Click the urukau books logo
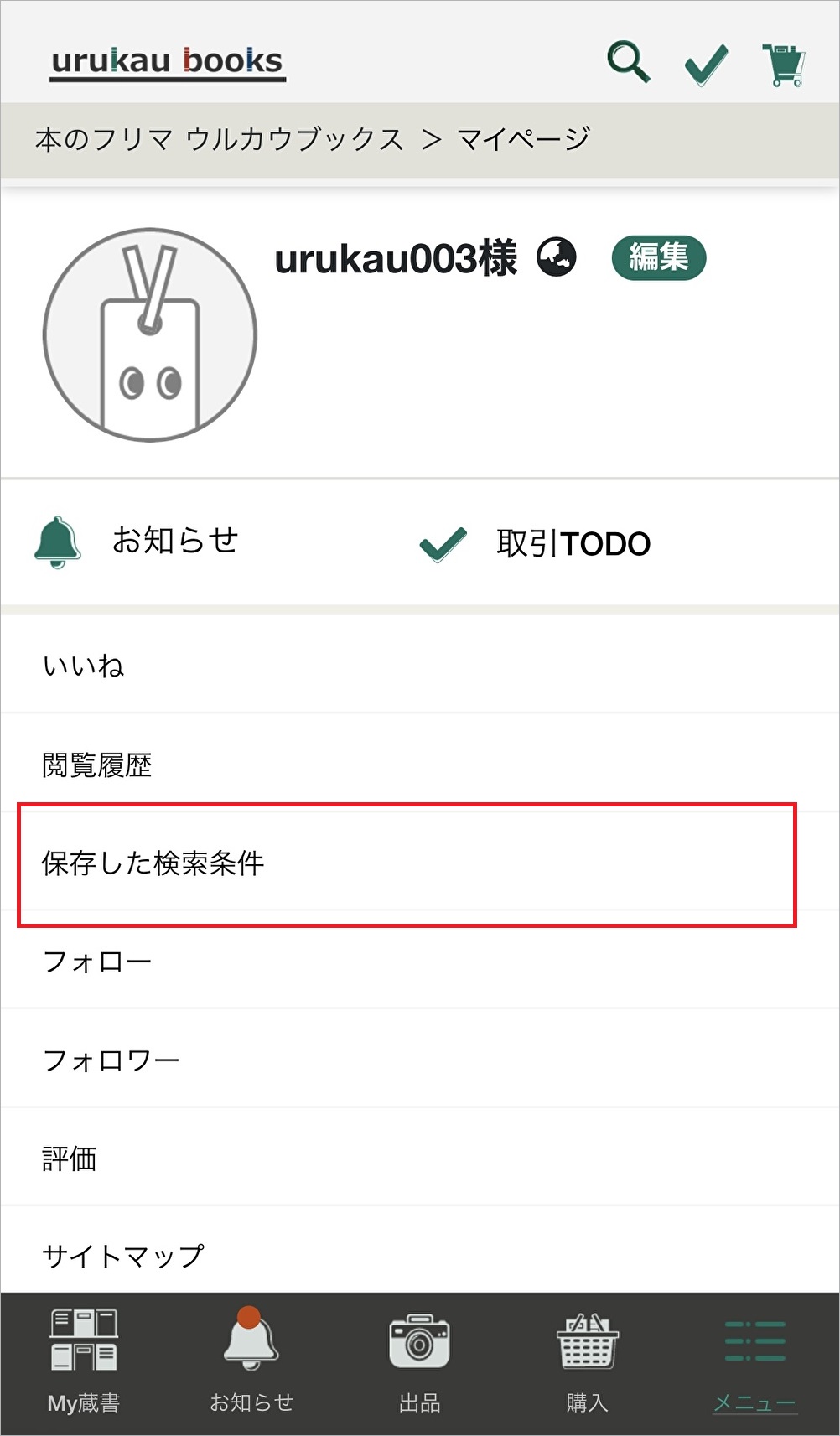The height and width of the screenshot is (1436, 840). pos(168,63)
